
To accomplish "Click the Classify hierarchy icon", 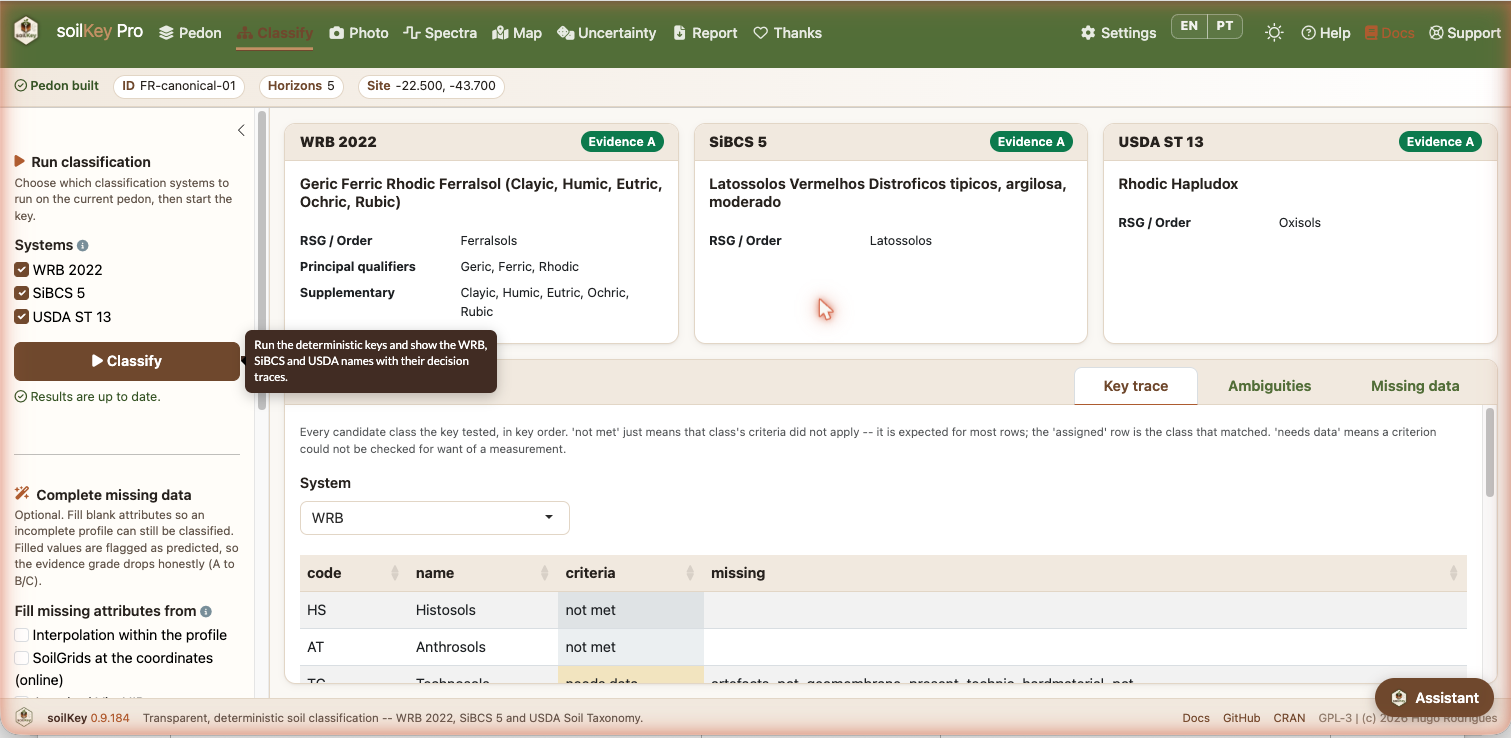I will (x=245, y=33).
